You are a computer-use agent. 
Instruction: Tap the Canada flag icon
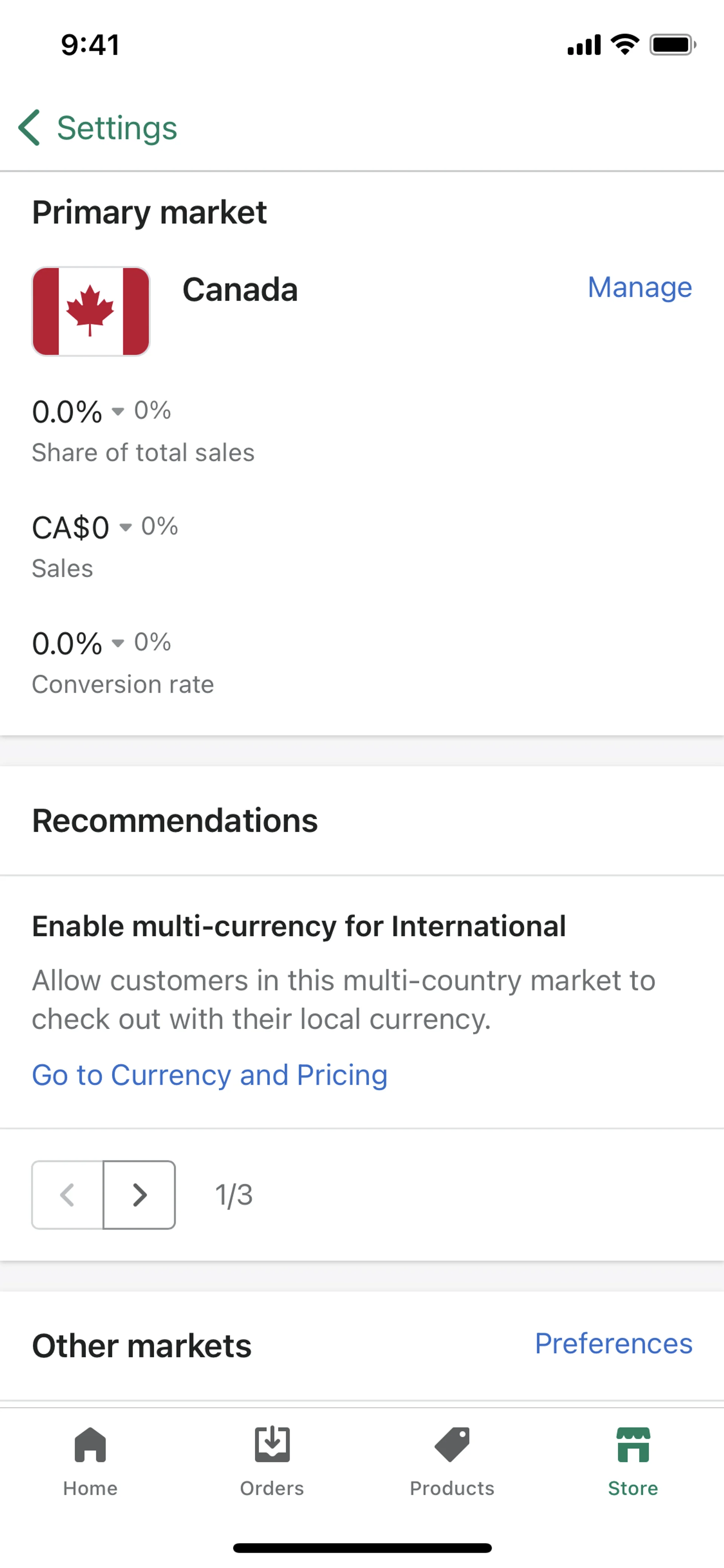(90, 311)
